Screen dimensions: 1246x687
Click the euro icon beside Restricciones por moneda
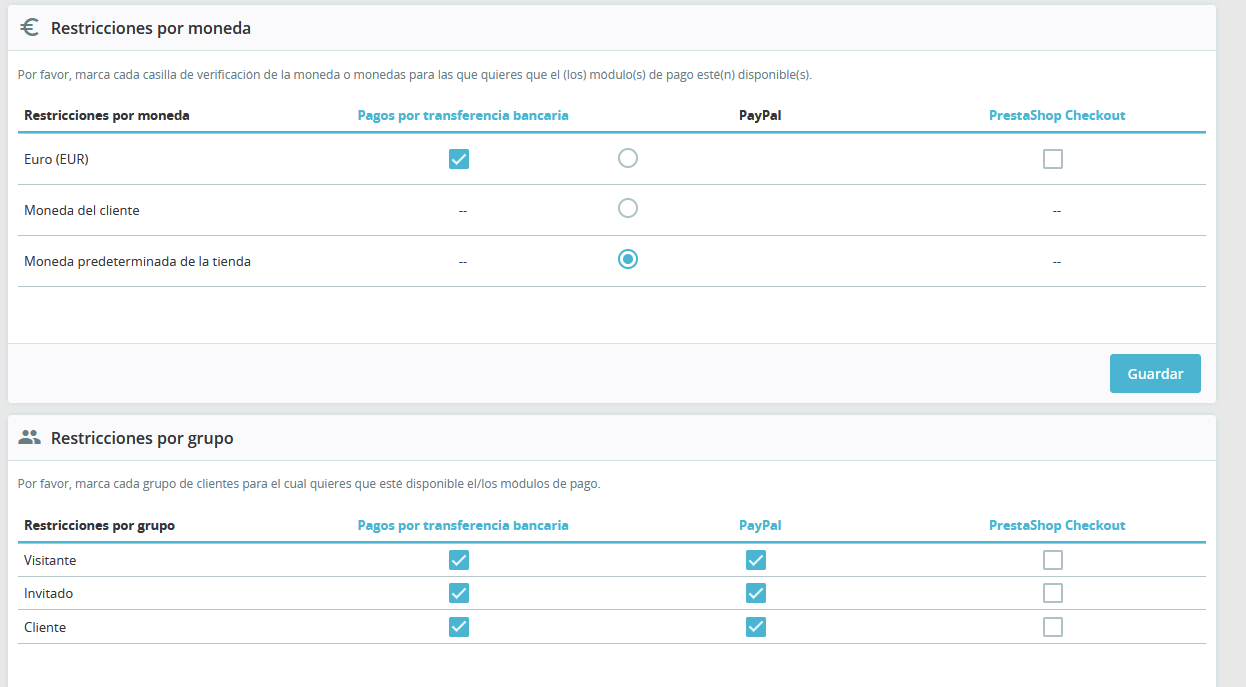point(29,28)
